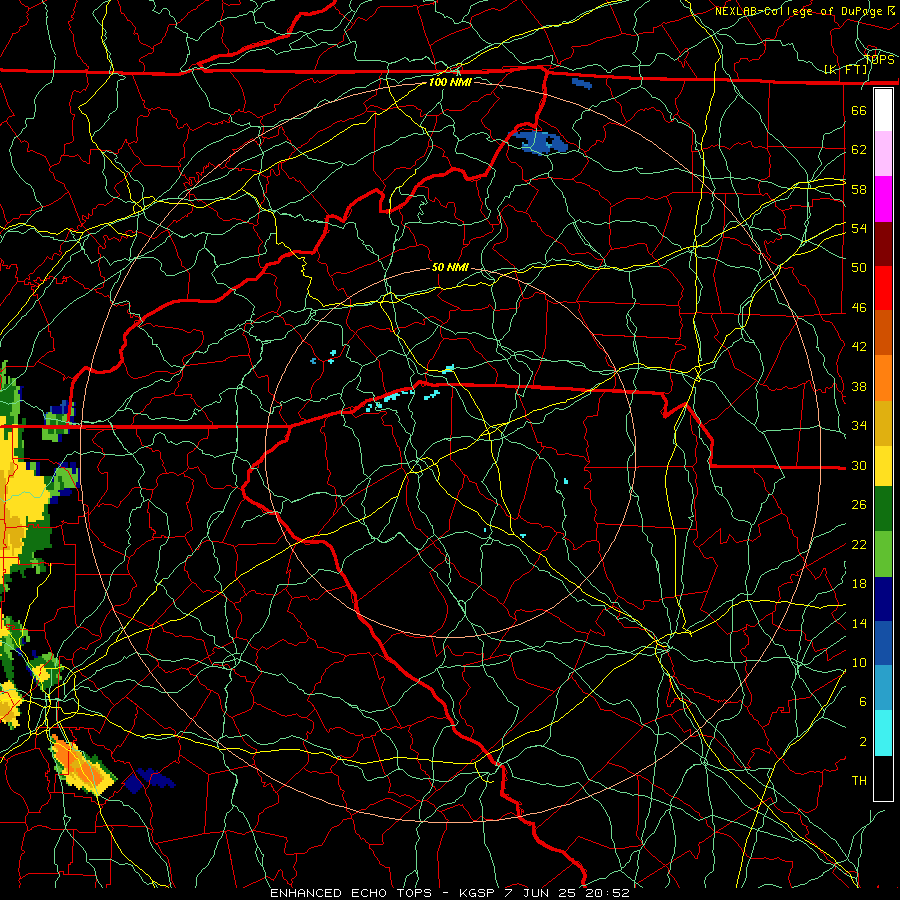The height and width of the screenshot is (900, 900).
Task: Click the legend value '66'
Action: pyautogui.click(x=859, y=110)
